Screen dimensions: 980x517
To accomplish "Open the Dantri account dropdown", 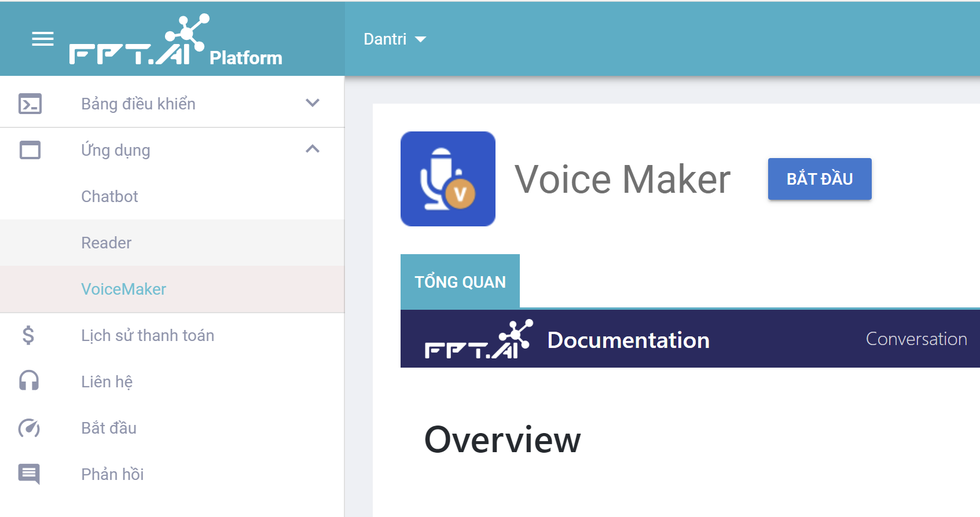I will click(394, 39).
